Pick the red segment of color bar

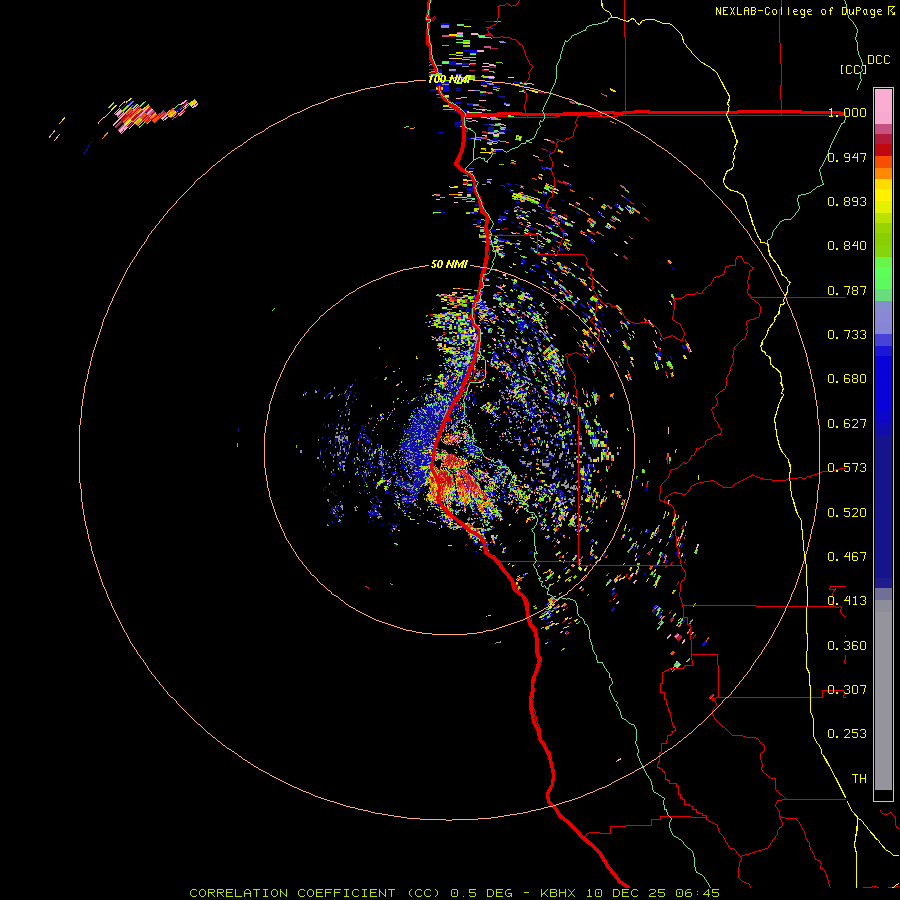click(x=883, y=150)
